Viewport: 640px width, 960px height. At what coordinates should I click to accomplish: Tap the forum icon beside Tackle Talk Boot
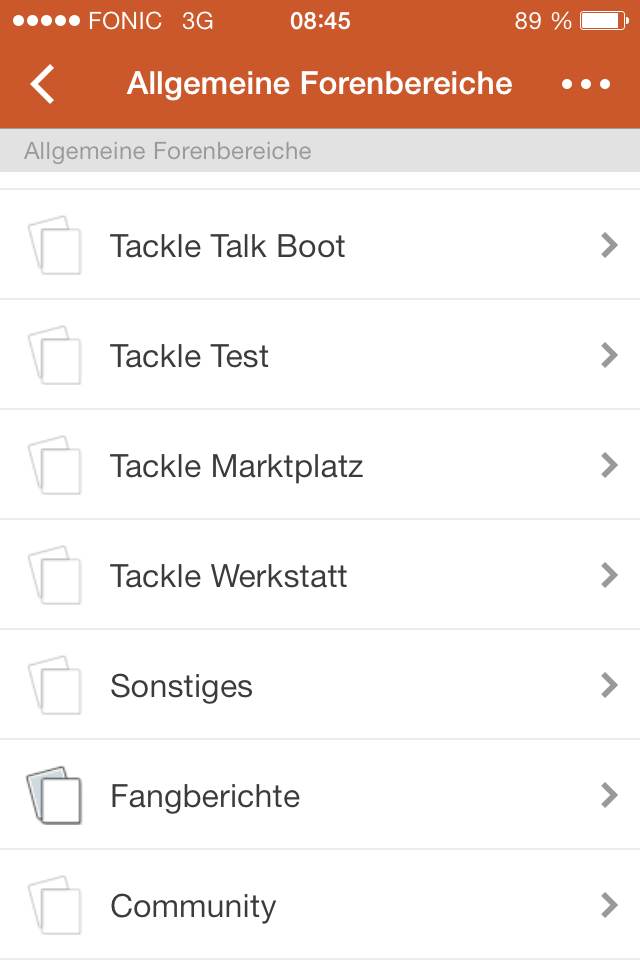(x=55, y=245)
